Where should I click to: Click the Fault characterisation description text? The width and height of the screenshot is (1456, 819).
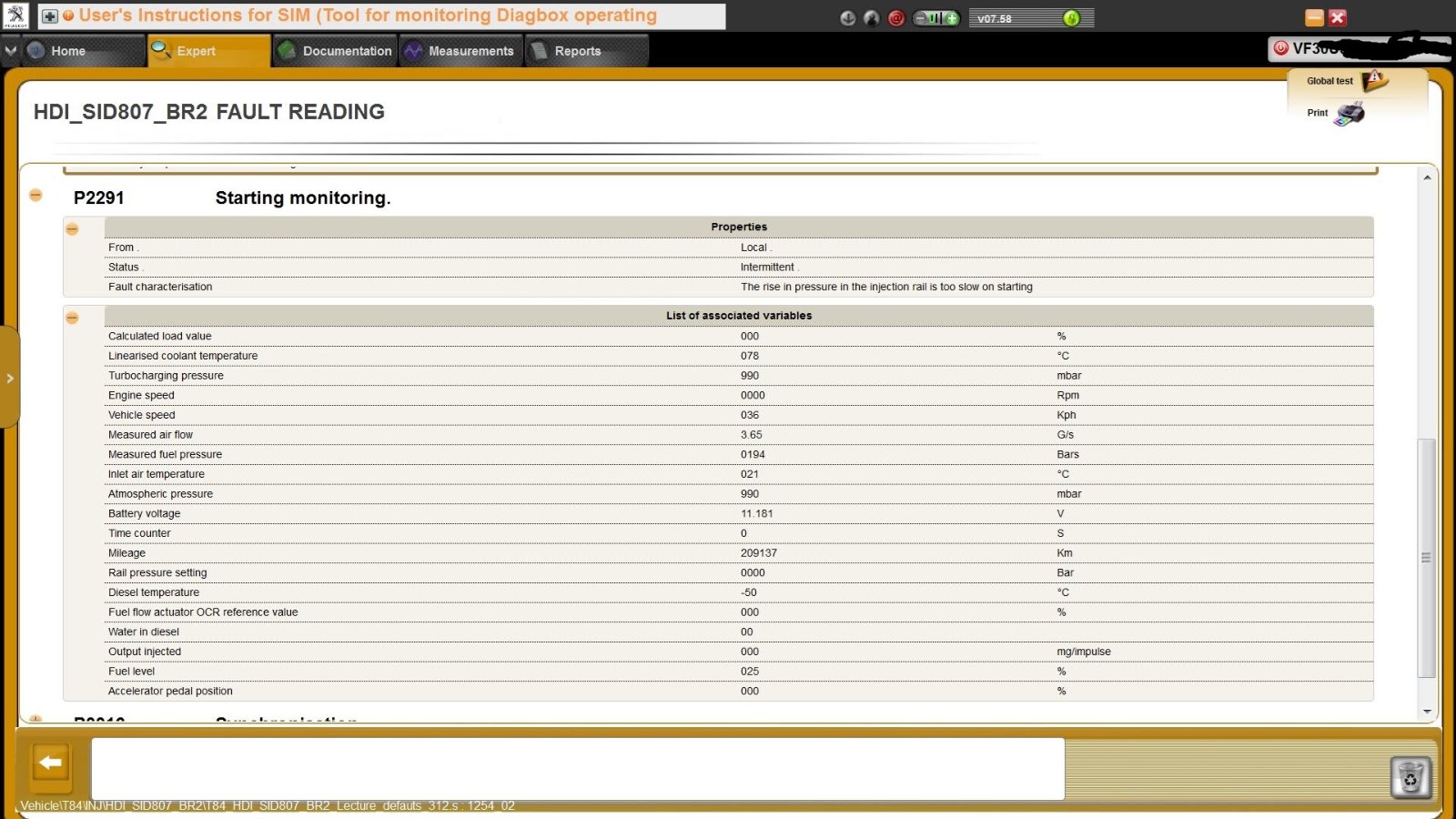[886, 287]
